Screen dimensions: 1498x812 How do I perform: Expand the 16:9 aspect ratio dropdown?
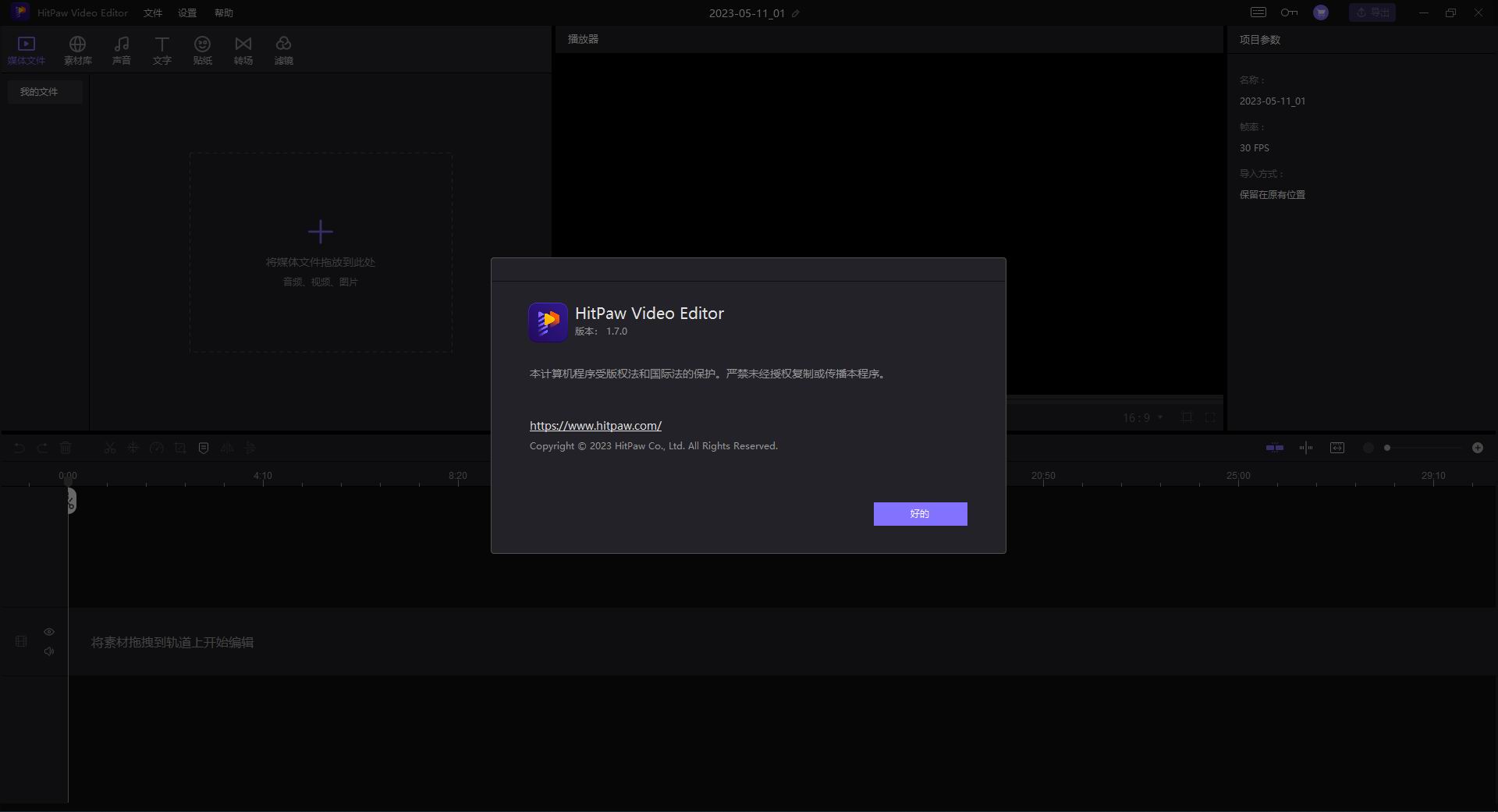point(1143,418)
